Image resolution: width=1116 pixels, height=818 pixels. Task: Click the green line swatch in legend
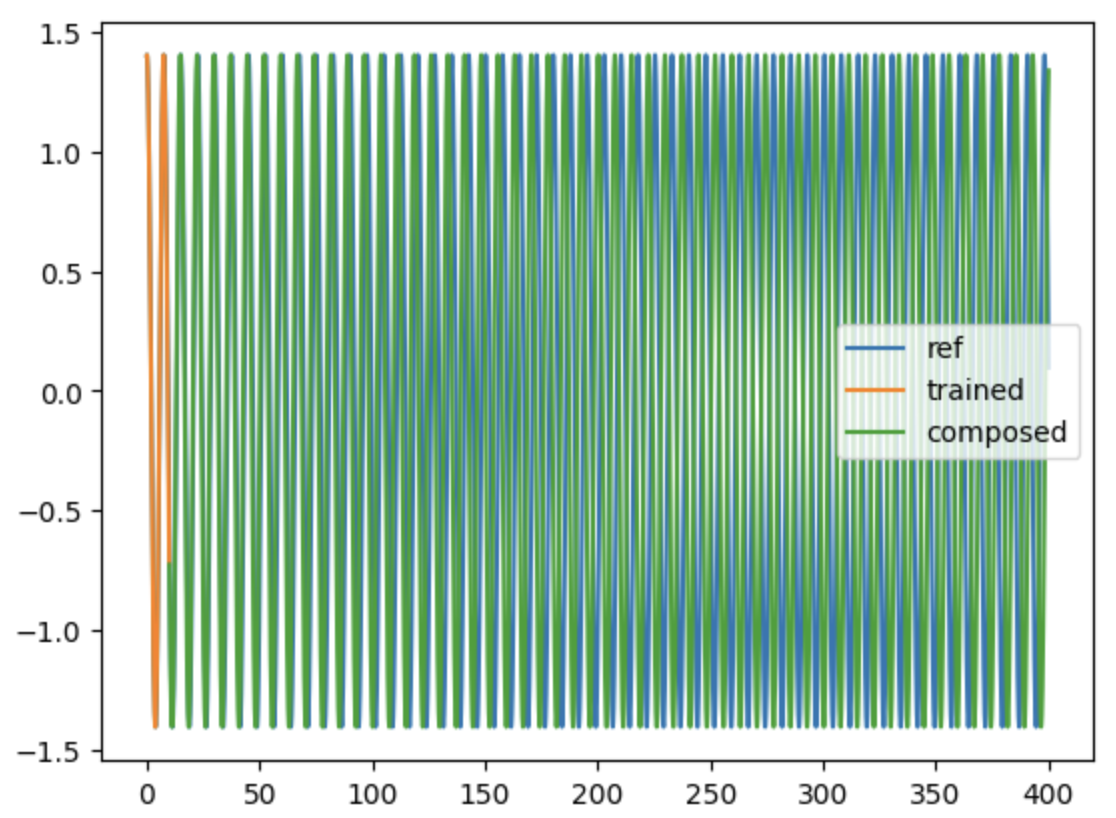click(x=876, y=432)
